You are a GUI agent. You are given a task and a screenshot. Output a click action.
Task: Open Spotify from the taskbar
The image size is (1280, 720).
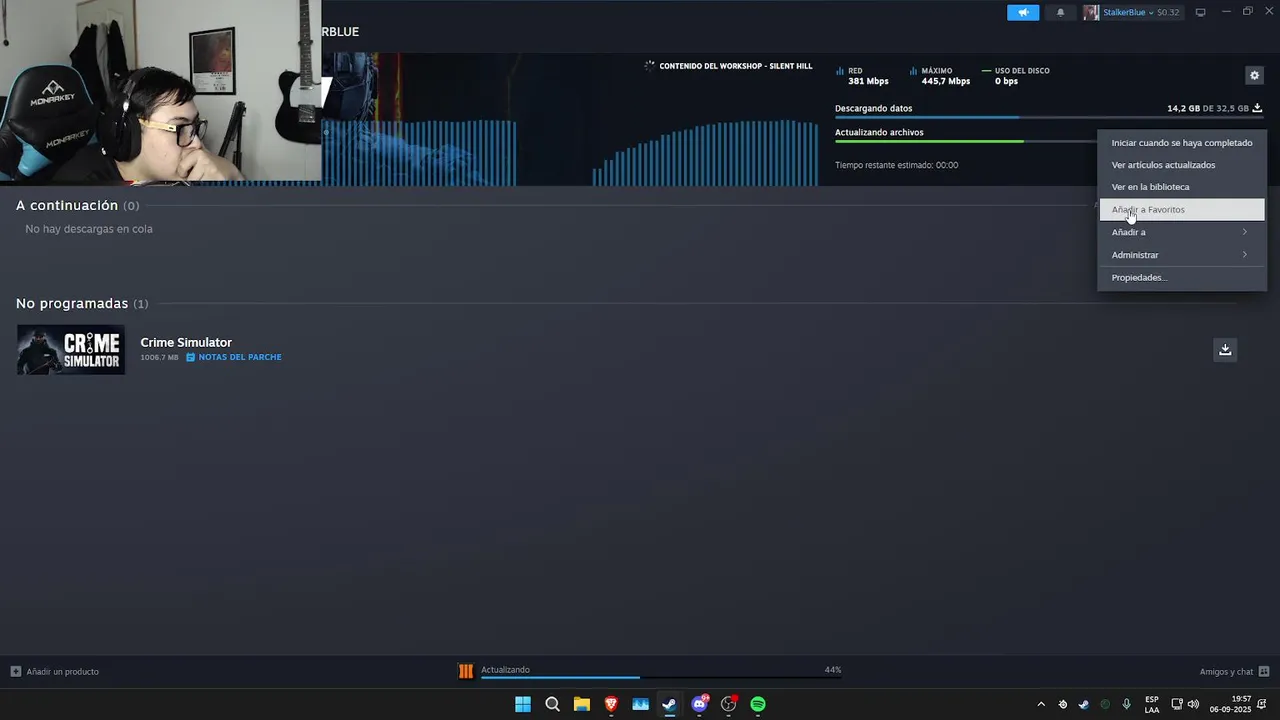(x=758, y=704)
